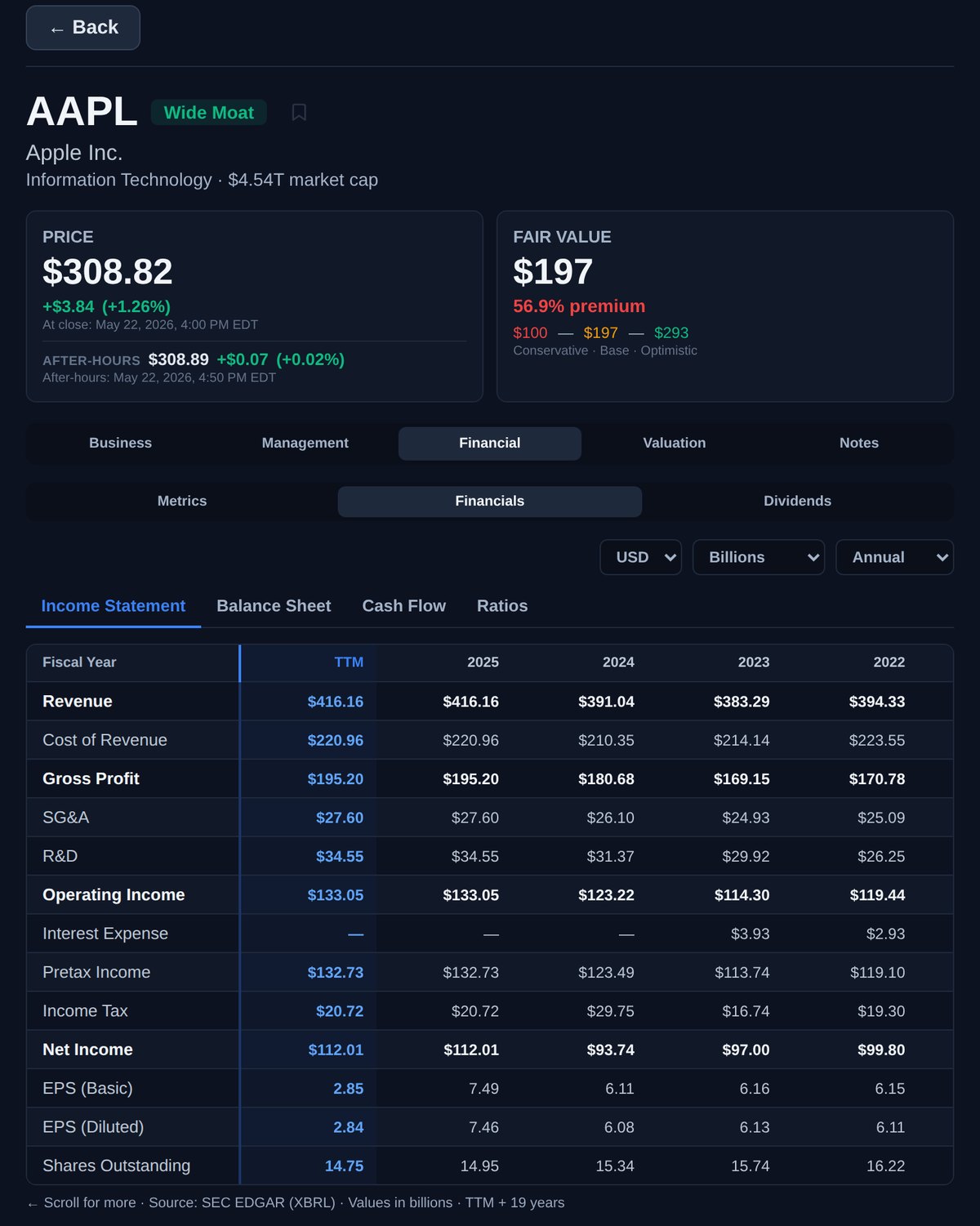Open the USD currency dropdown
The image size is (980, 1226).
(x=641, y=557)
